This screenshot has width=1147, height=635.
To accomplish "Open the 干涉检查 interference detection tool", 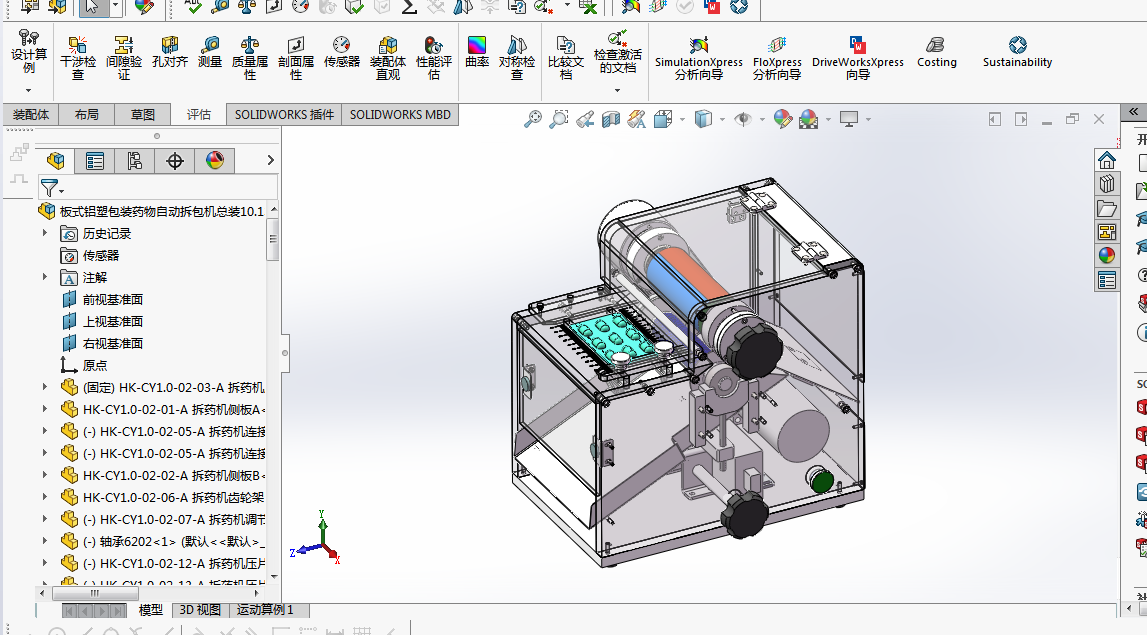I will (78, 58).
